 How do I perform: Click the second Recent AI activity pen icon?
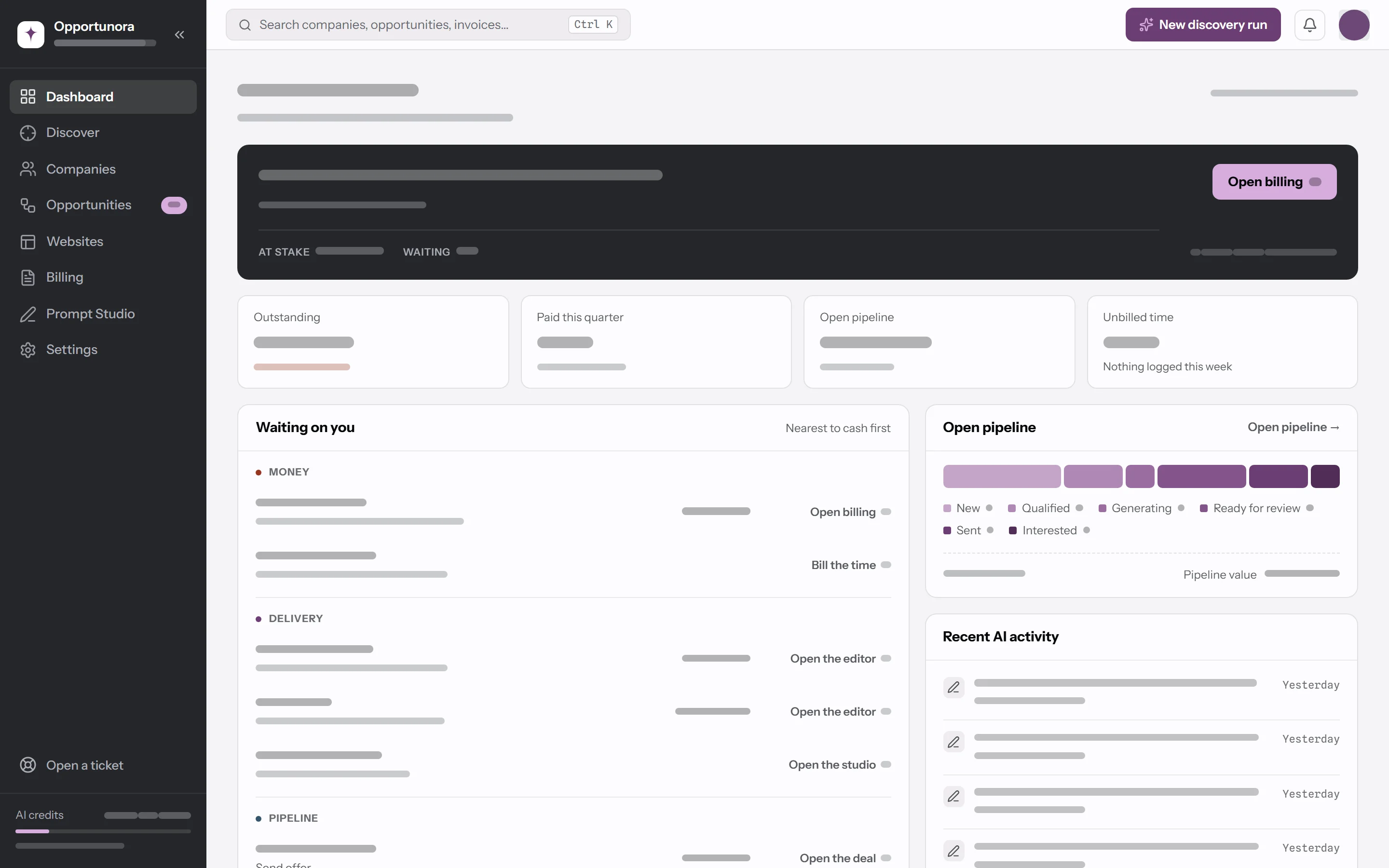pos(953,742)
